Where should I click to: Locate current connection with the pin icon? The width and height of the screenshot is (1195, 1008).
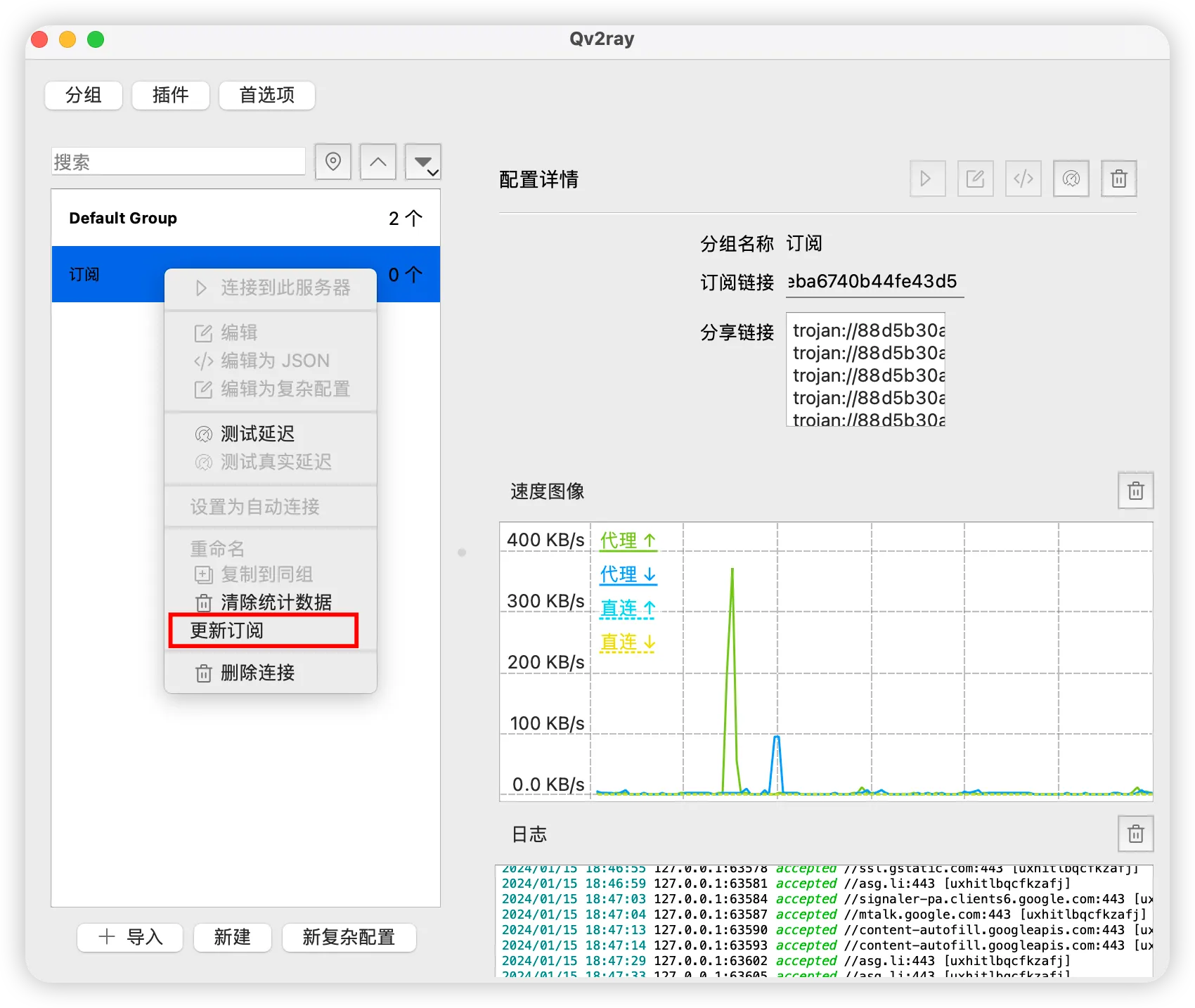click(332, 162)
